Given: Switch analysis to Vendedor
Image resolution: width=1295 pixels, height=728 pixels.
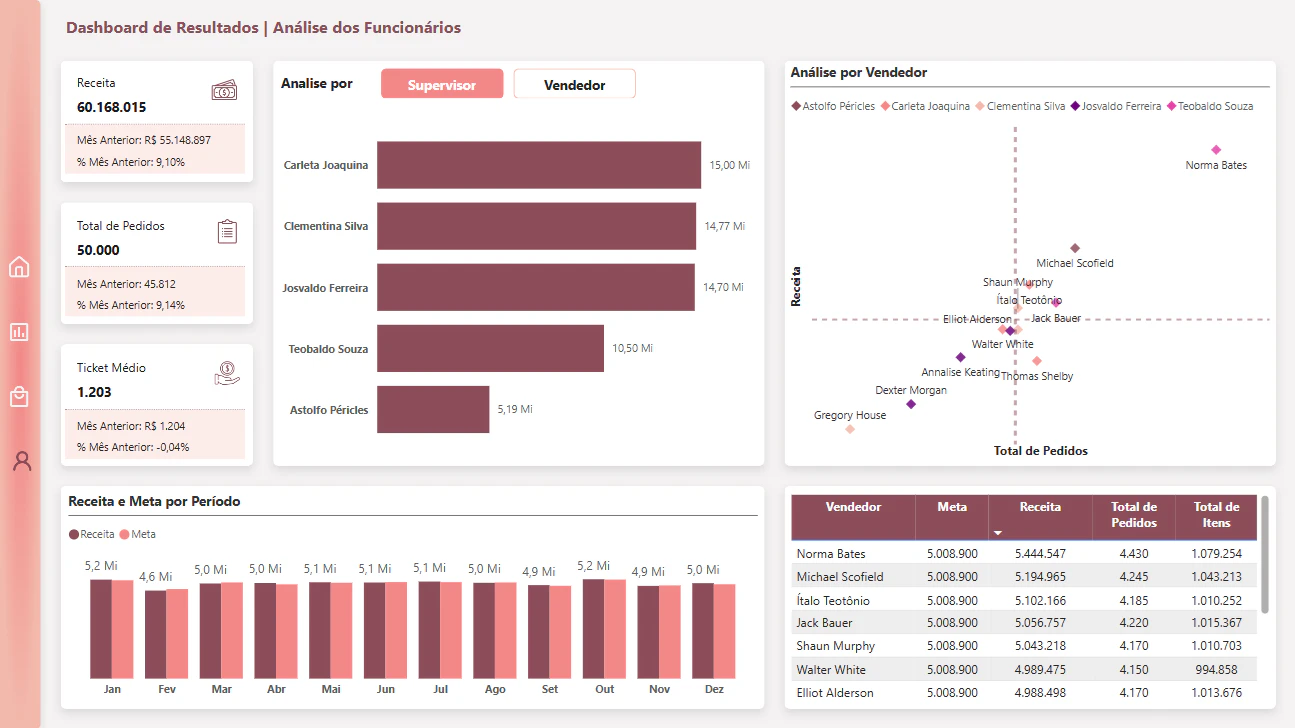Looking at the screenshot, I should pos(575,85).
